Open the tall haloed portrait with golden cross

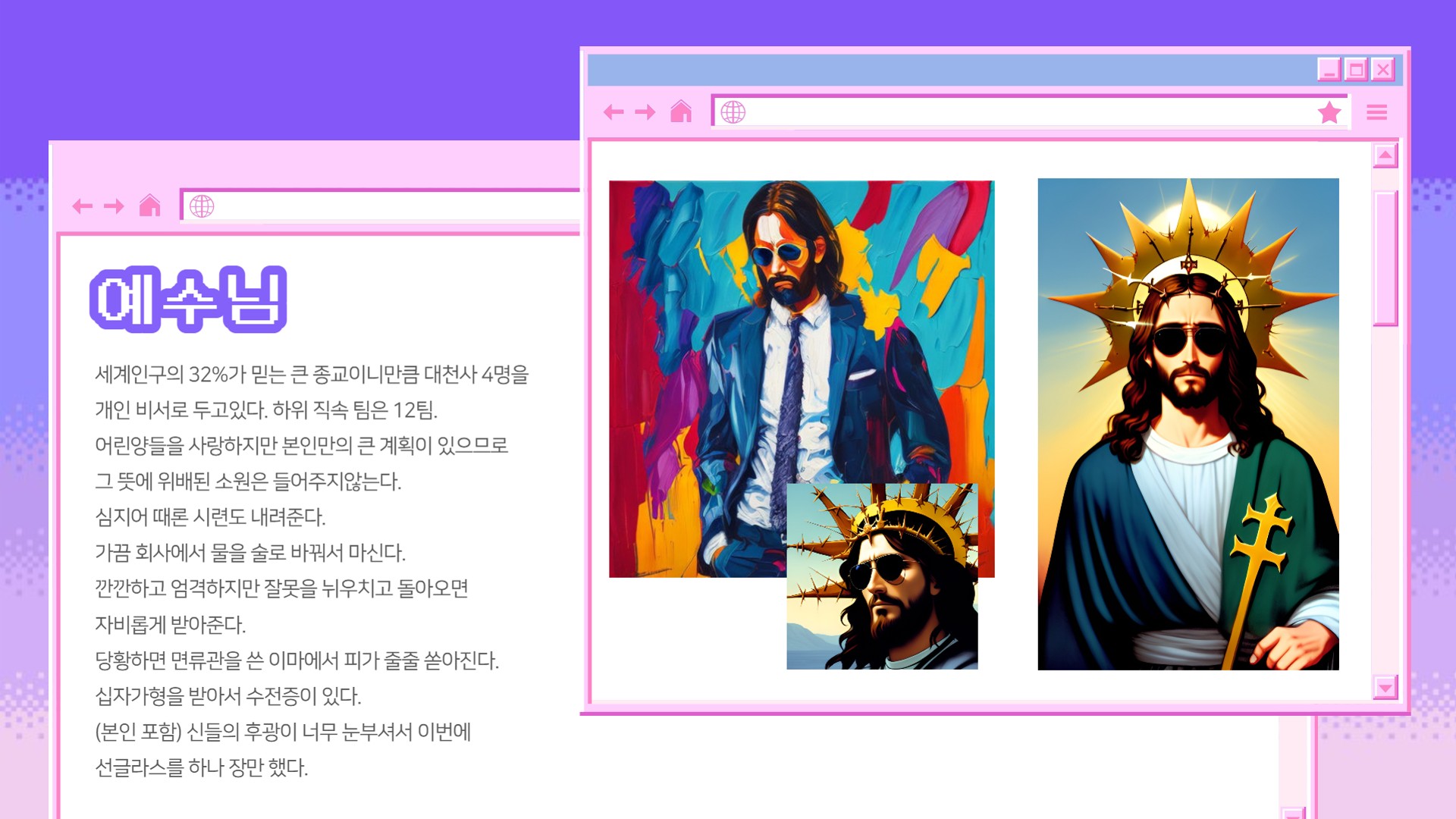click(x=1188, y=425)
